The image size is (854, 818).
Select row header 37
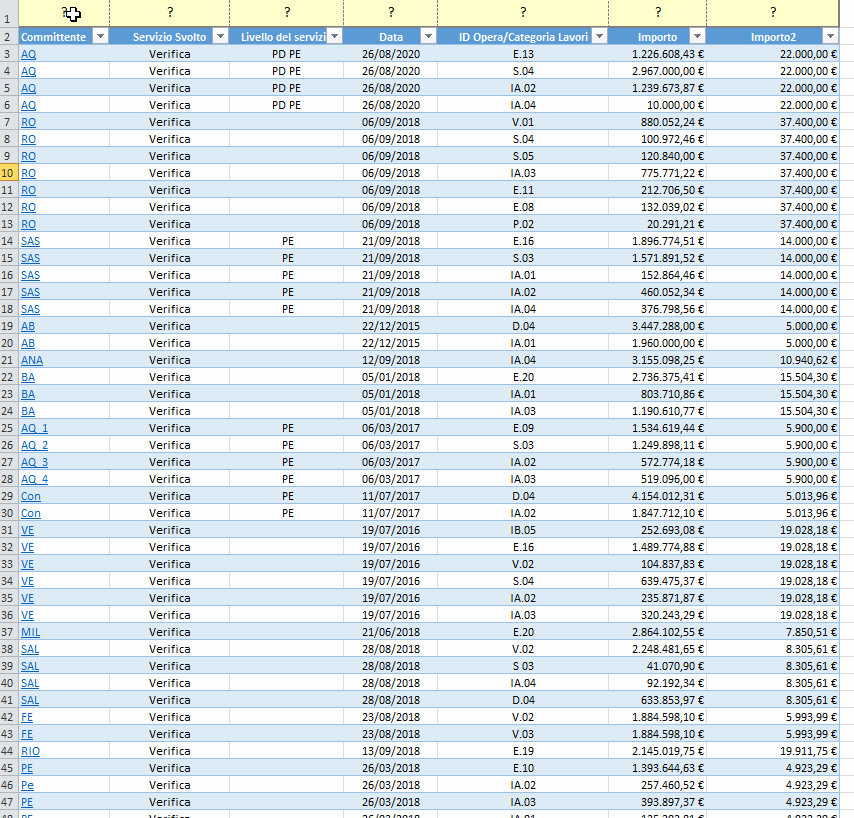pos(9,632)
